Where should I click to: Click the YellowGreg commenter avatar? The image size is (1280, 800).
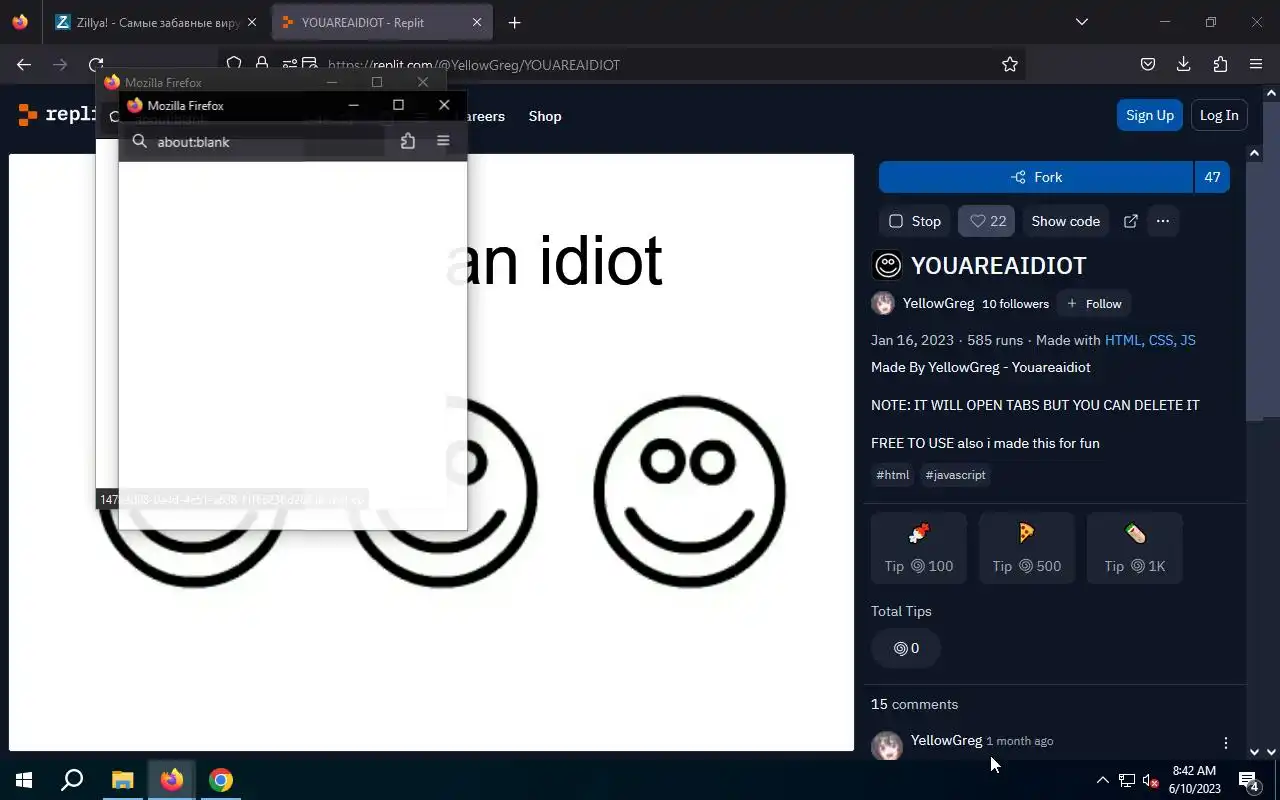pos(887,745)
